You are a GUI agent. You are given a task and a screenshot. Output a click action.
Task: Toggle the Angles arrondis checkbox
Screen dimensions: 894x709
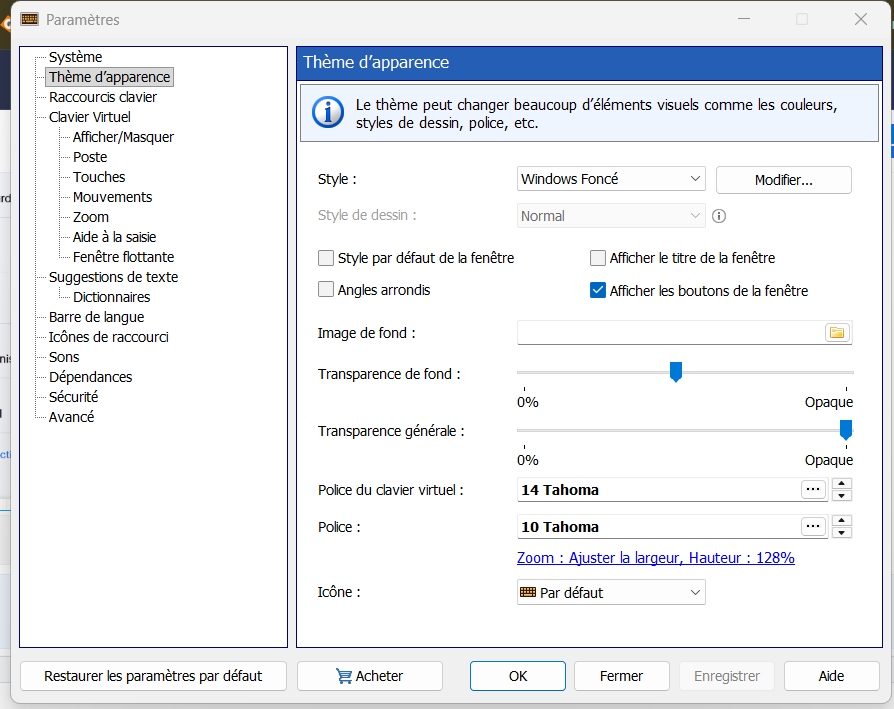(x=326, y=290)
